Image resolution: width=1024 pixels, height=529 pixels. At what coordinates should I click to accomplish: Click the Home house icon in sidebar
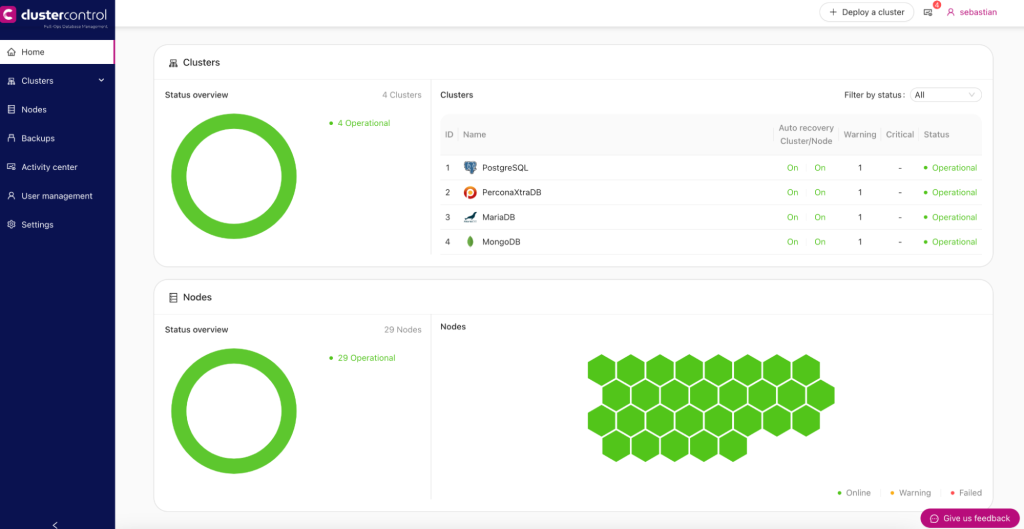pos(11,52)
